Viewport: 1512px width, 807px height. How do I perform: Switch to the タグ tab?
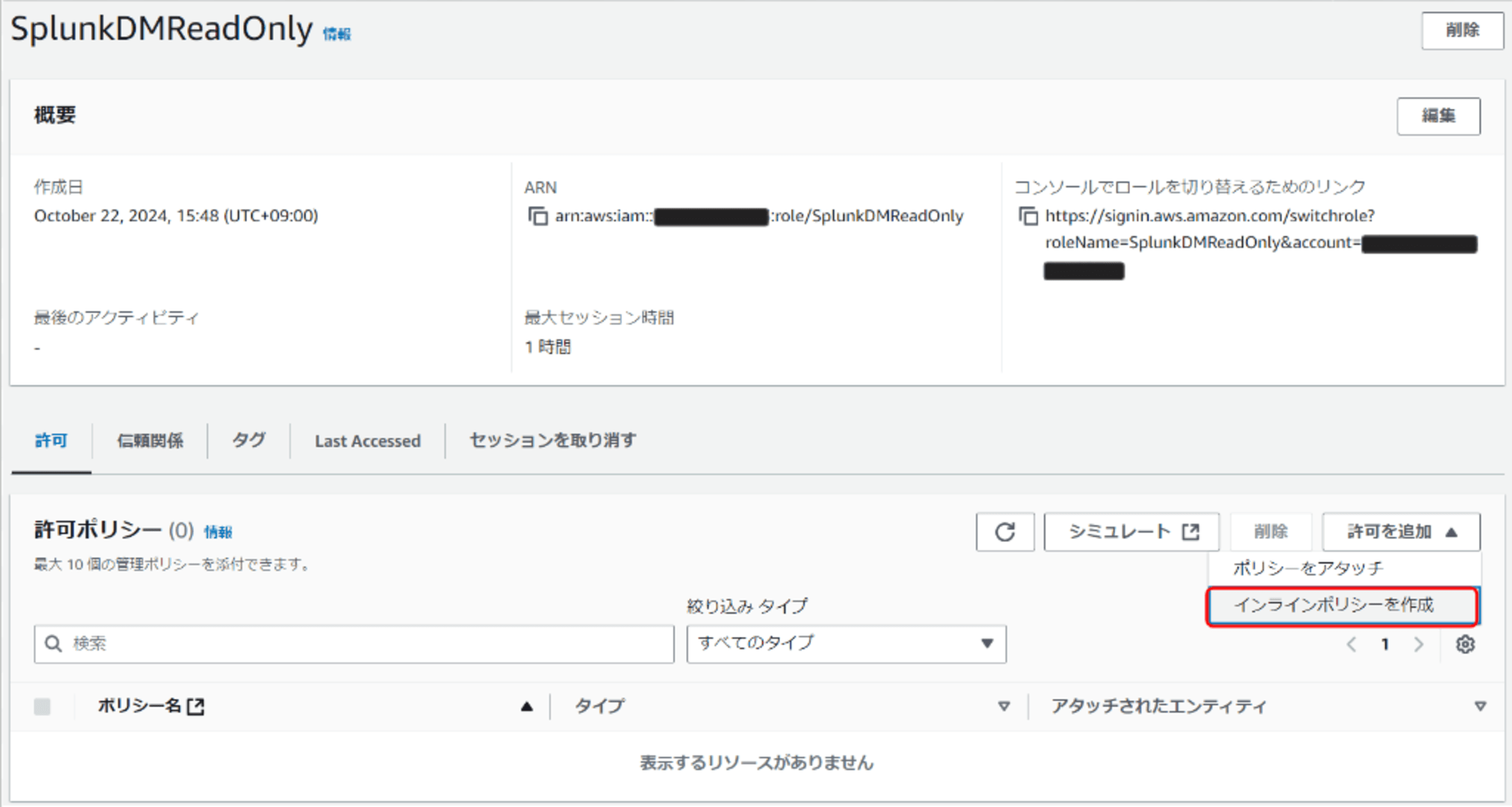[x=249, y=441]
